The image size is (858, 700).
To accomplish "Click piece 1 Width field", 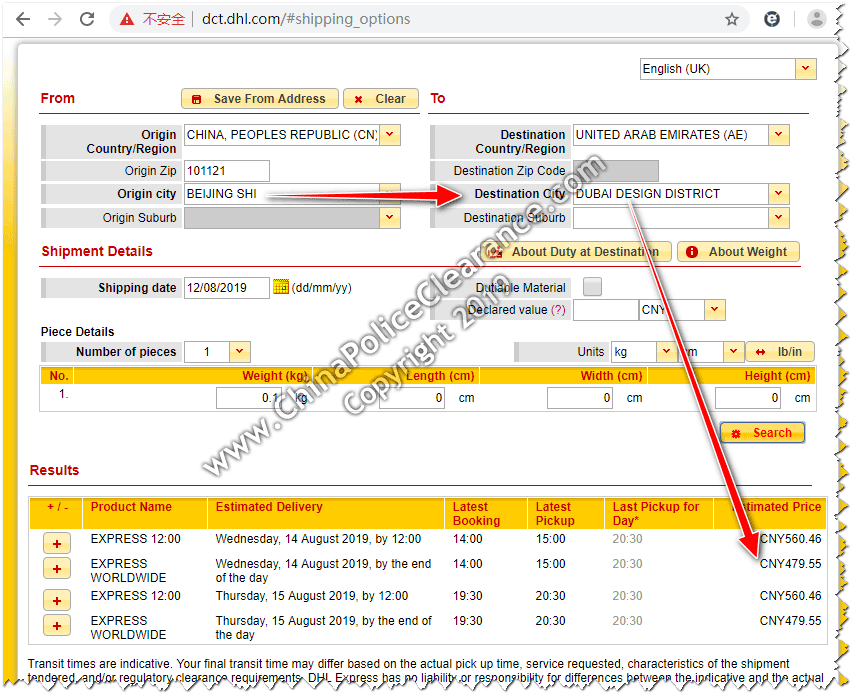I will [579, 398].
